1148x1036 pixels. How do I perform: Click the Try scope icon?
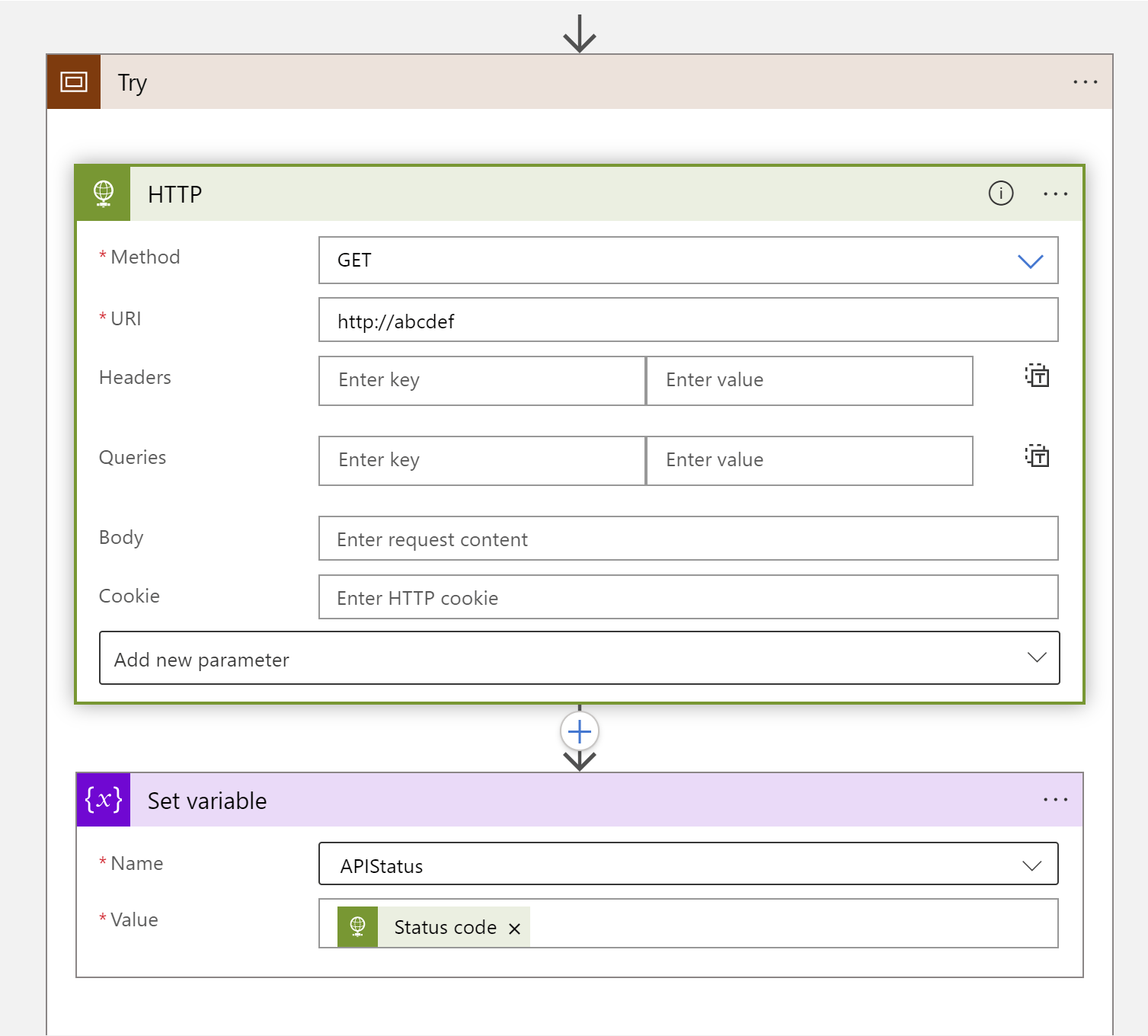(73, 82)
